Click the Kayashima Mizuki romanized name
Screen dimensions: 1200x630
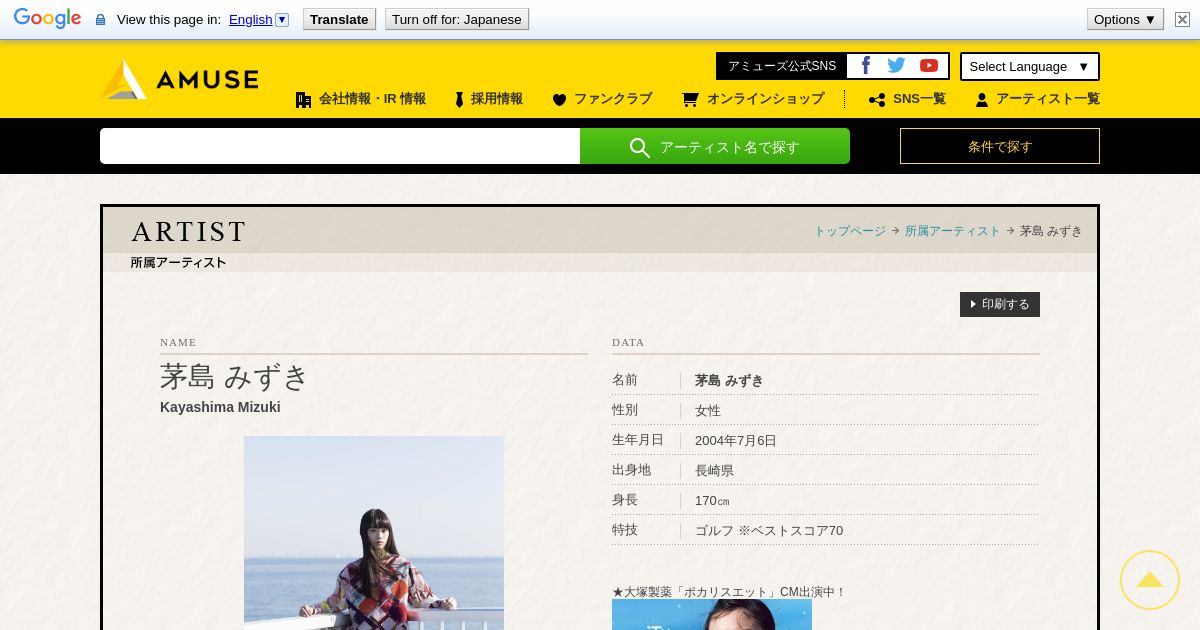point(220,407)
